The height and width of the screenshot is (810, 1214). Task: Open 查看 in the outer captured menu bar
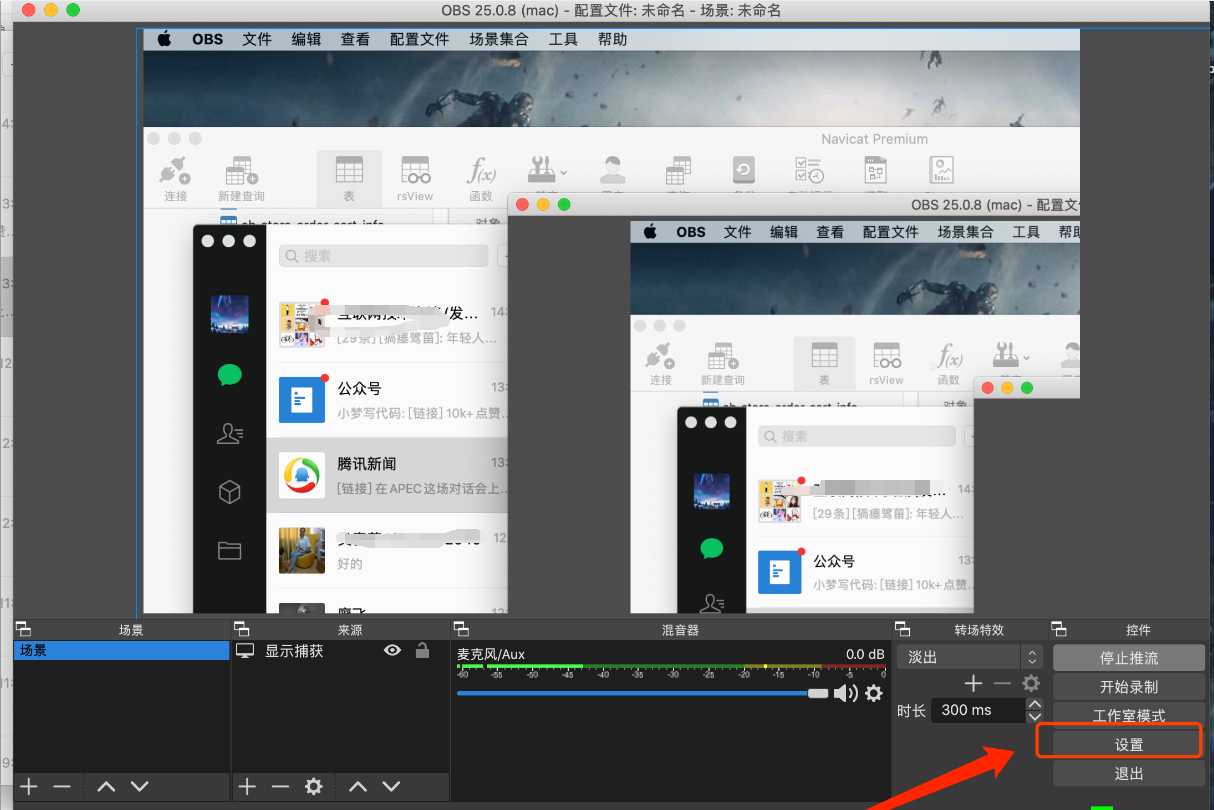coord(355,40)
